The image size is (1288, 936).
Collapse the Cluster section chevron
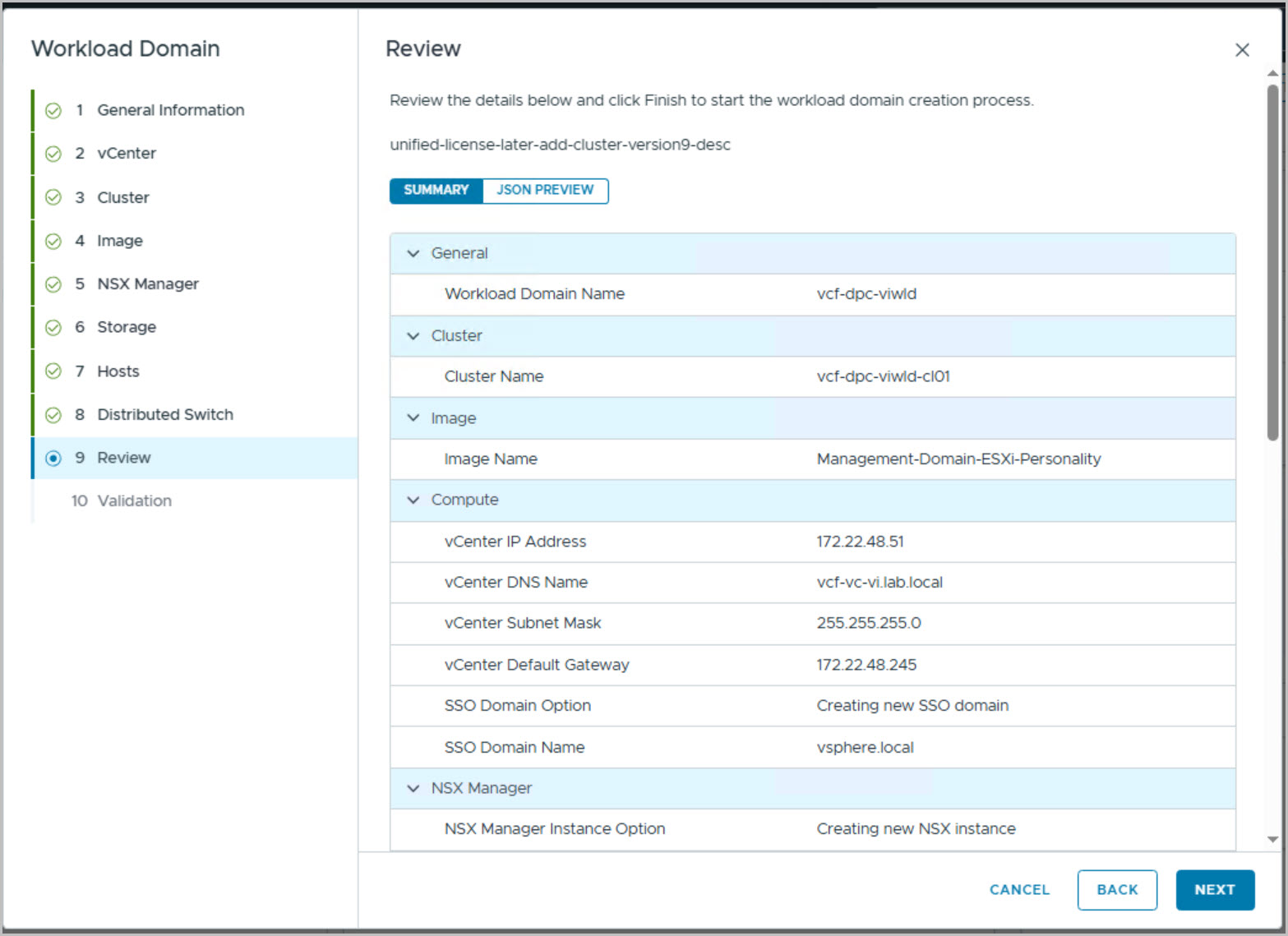(413, 336)
